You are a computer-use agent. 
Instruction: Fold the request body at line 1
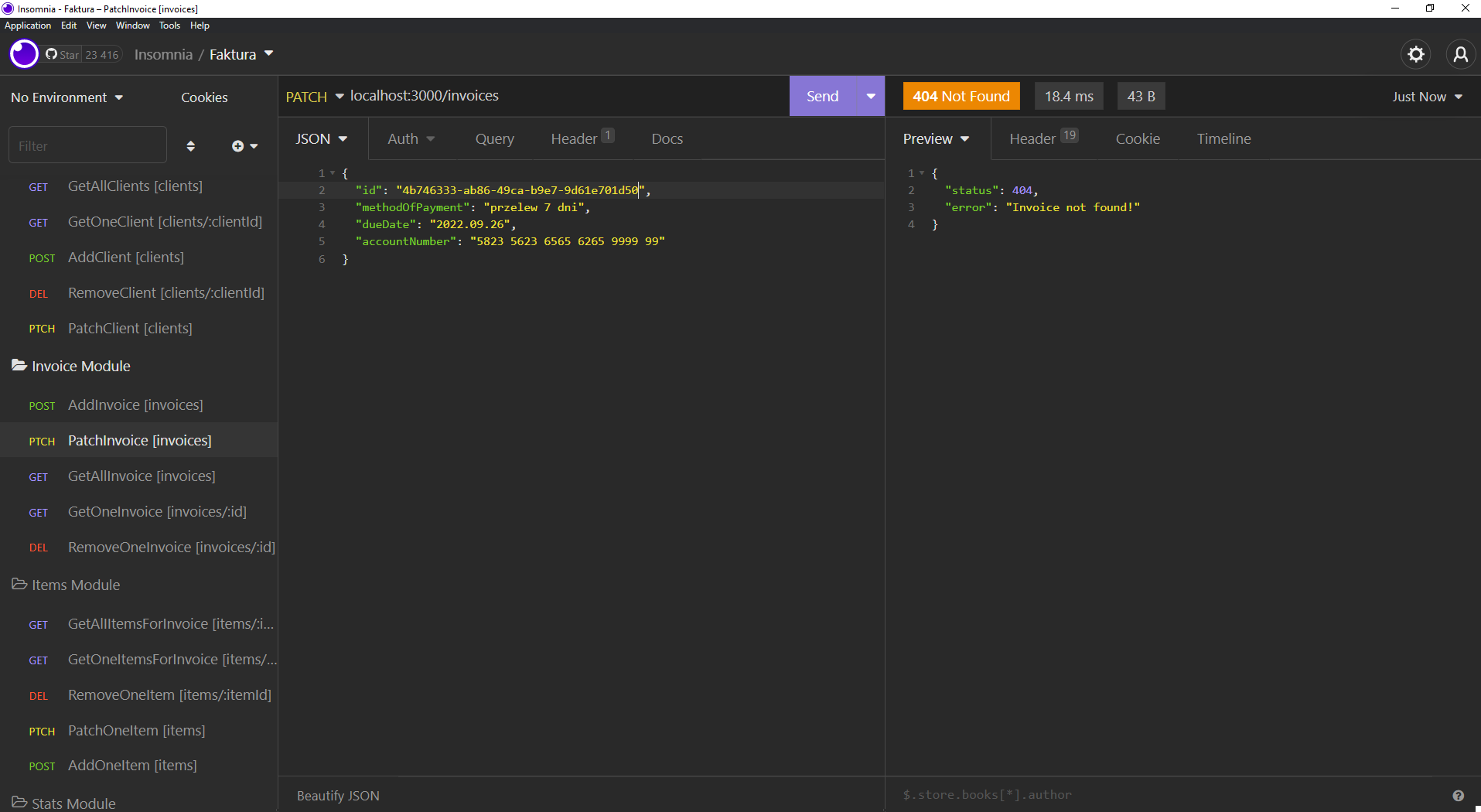coord(333,173)
